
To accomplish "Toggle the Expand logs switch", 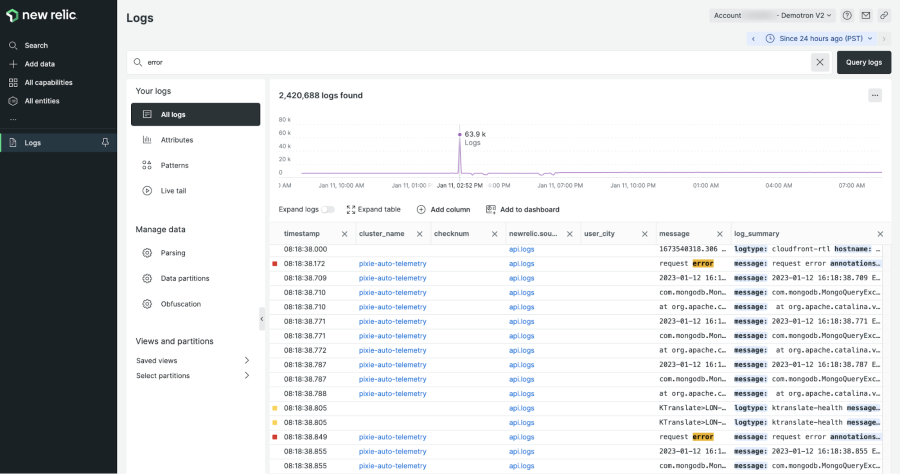I will (x=328, y=209).
